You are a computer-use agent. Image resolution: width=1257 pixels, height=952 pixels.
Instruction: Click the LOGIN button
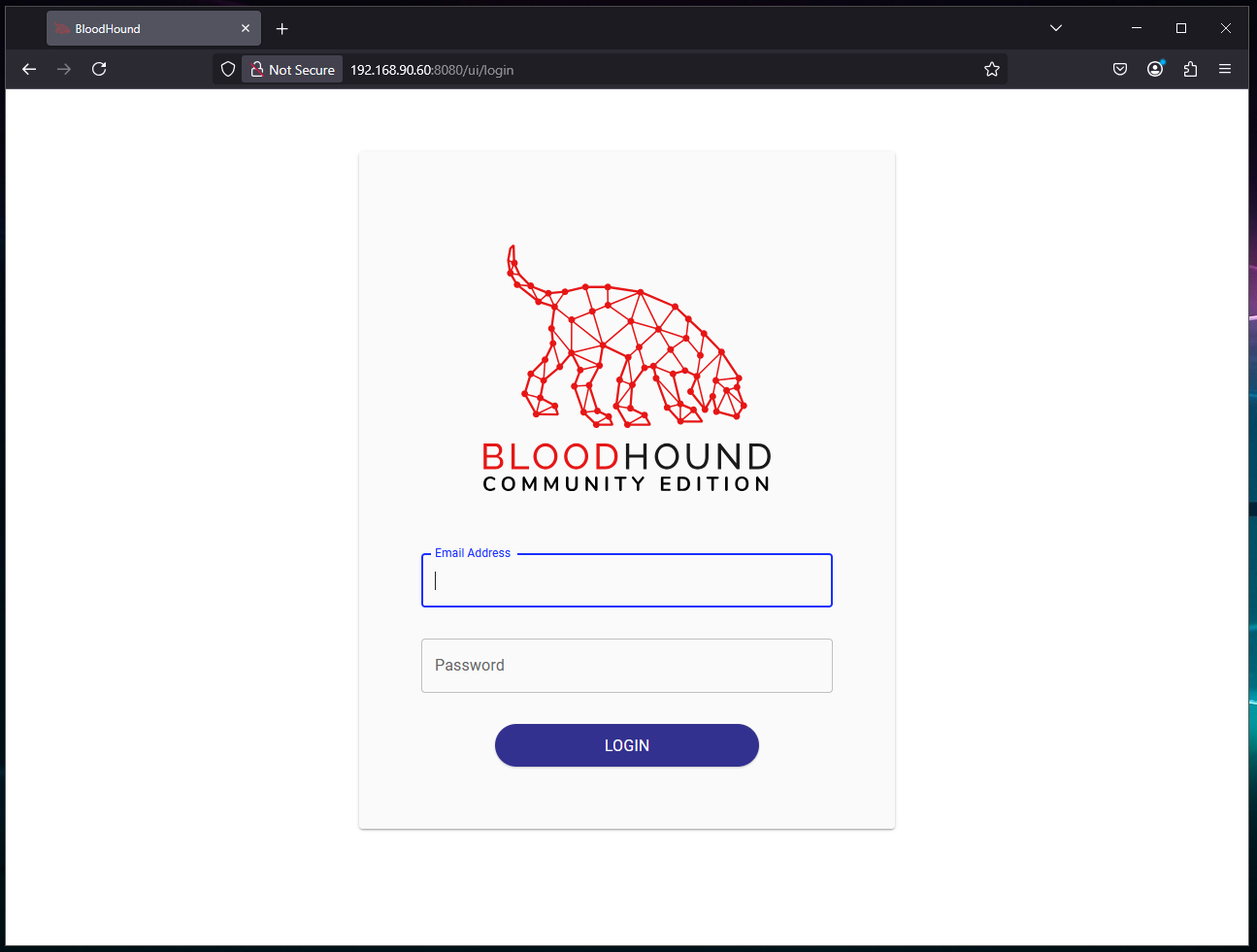point(627,745)
